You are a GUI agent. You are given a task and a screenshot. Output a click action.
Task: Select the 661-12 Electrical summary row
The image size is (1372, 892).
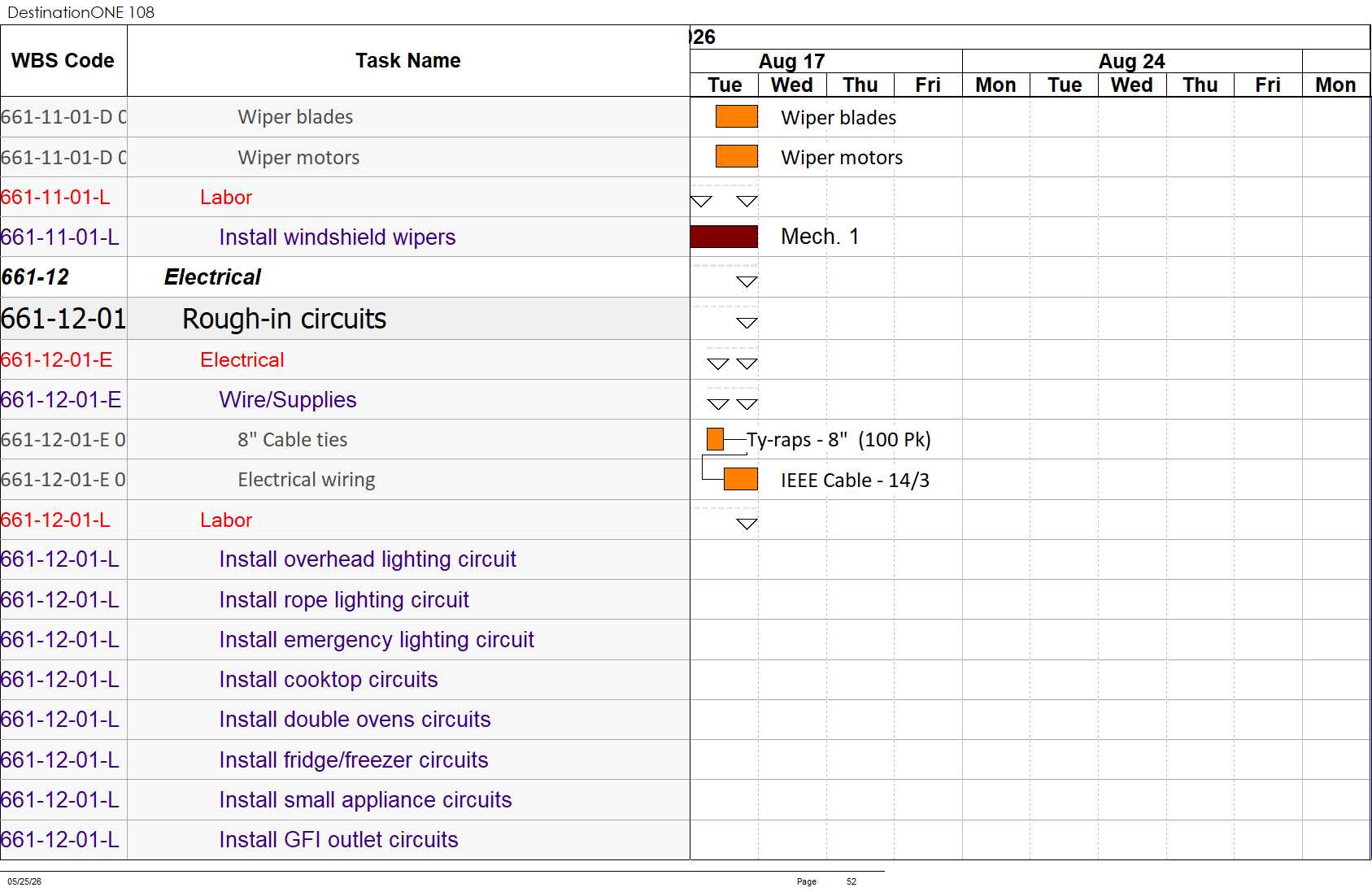(345, 277)
